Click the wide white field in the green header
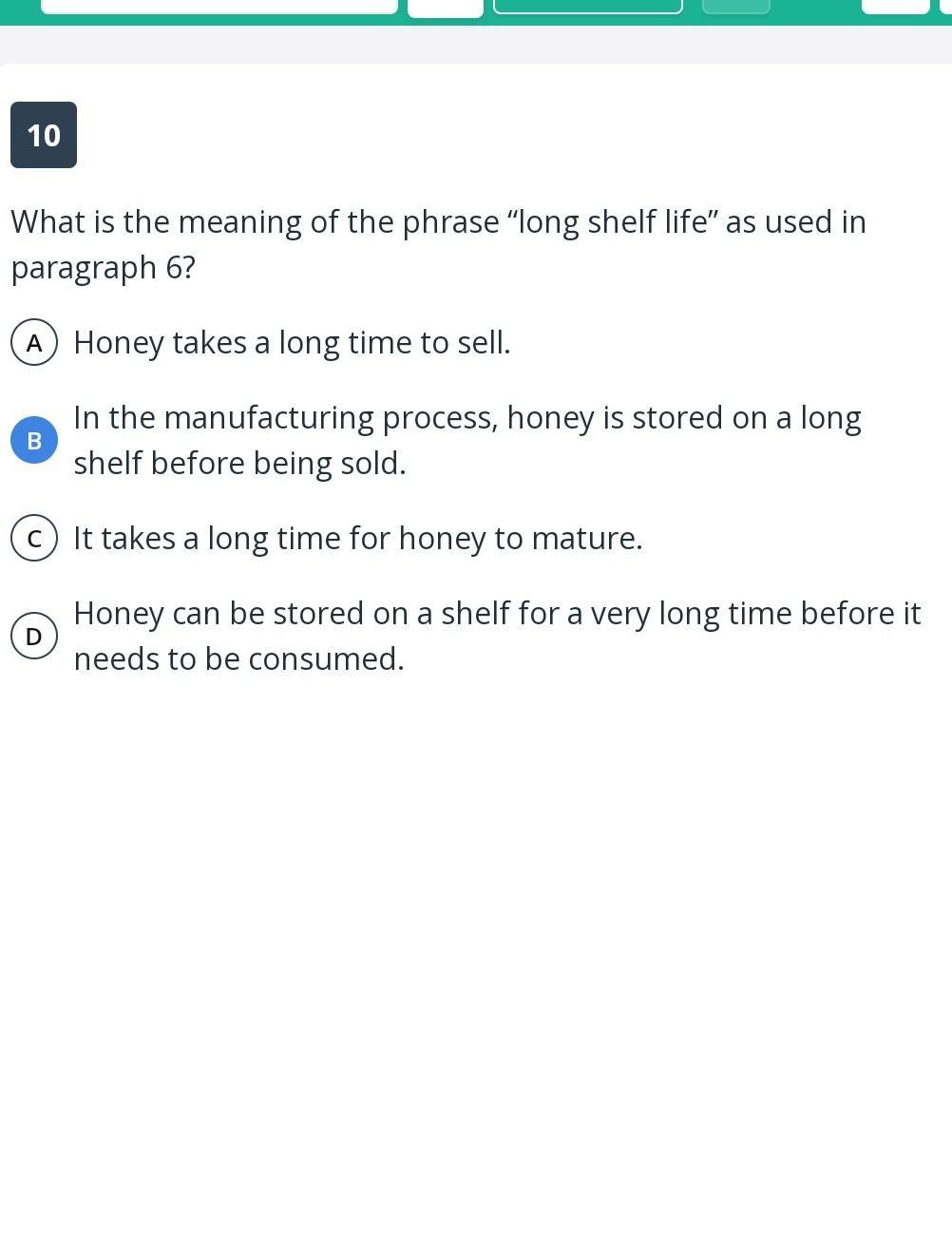The height and width of the screenshot is (1258, 952). [x=219, y=7]
